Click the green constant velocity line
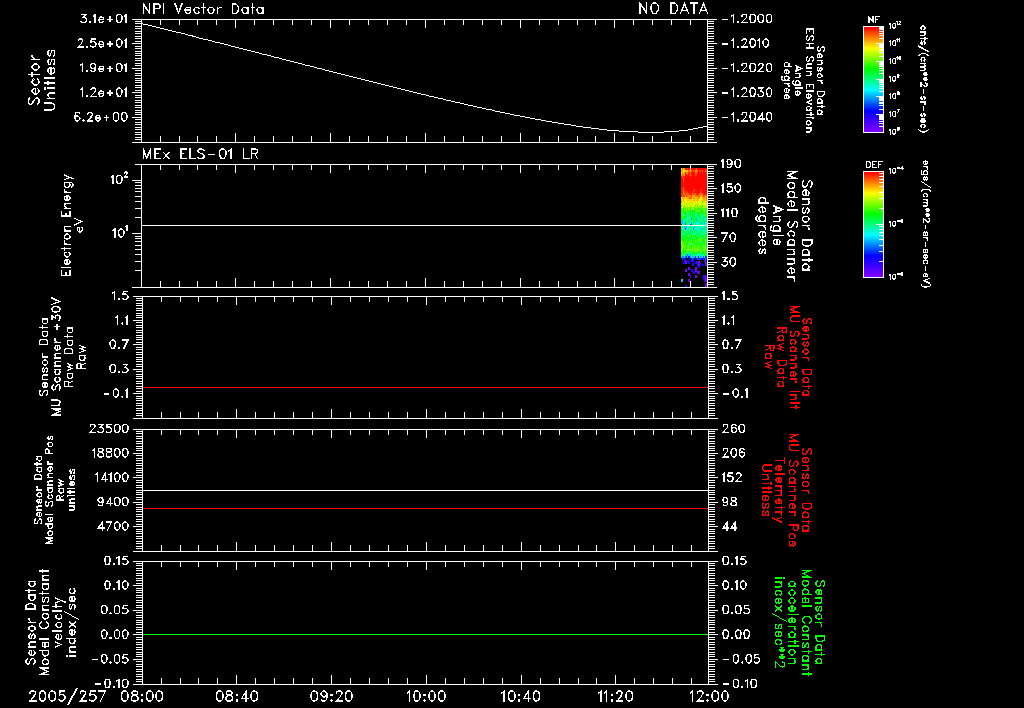This screenshot has height=708, width=1024. point(424,634)
